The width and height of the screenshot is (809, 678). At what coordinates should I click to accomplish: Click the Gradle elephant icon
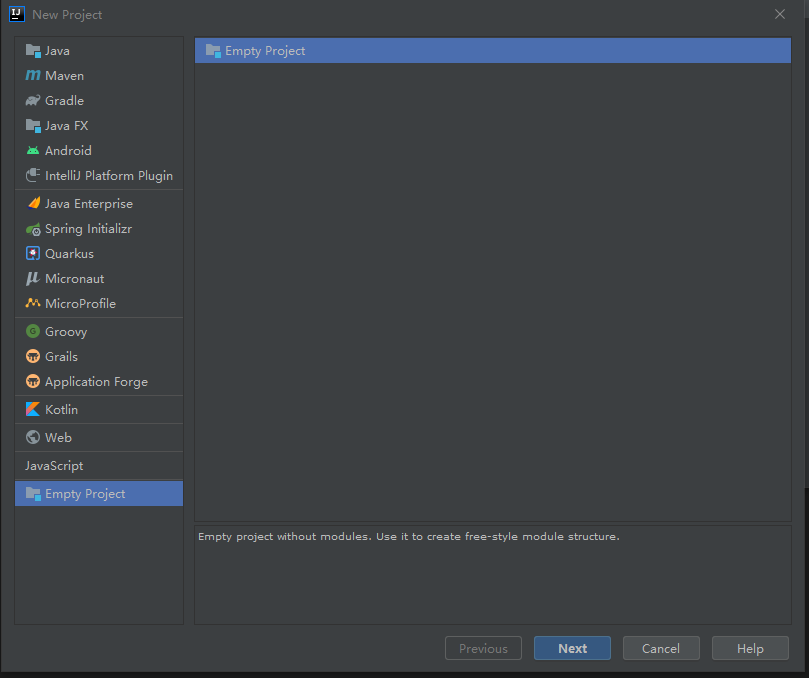(33, 101)
